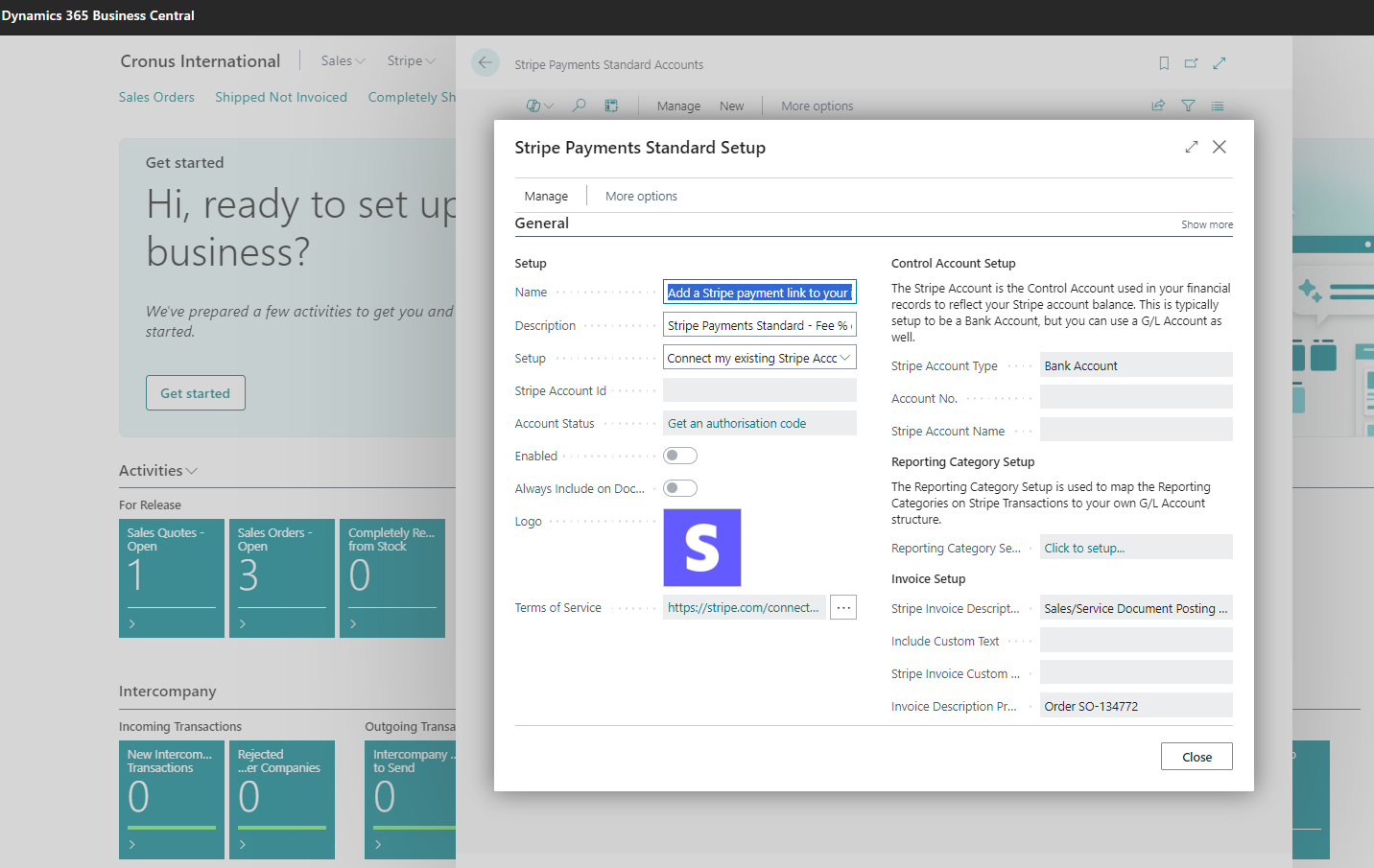
Task: Toggle Always Include on Documents switch
Action: (x=680, y=488)
